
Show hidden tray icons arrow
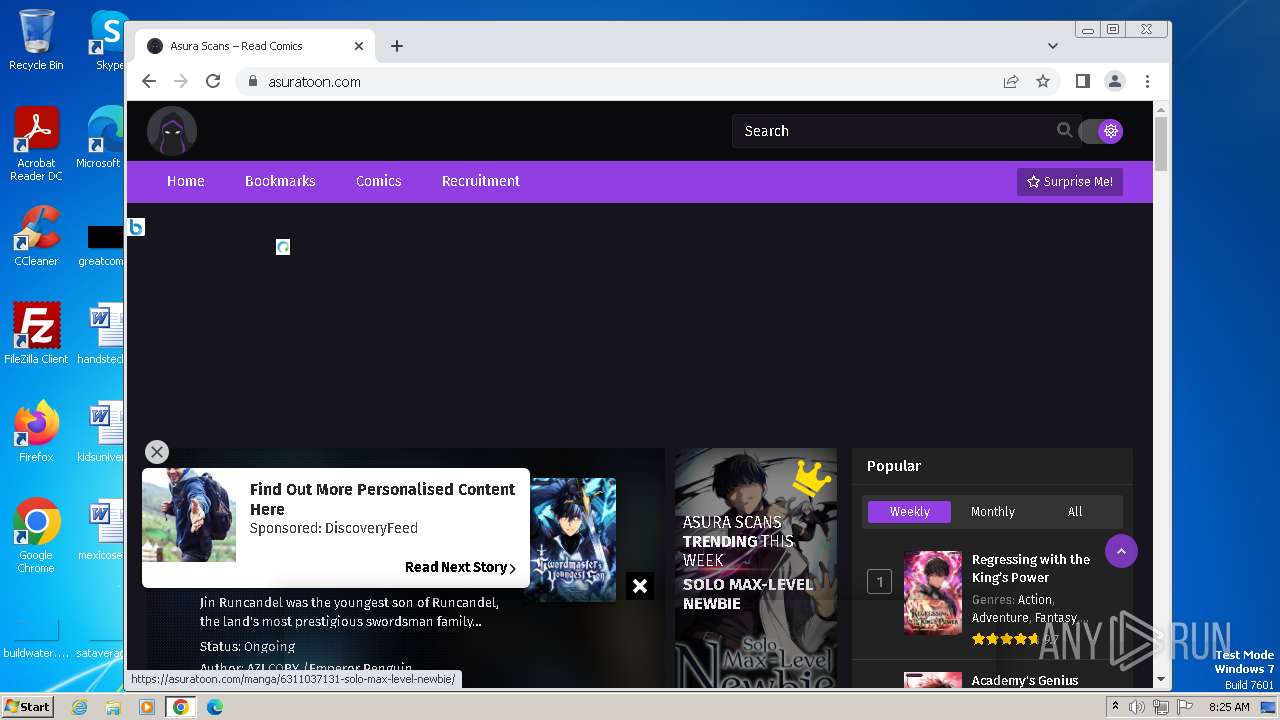pos(1115,707)
